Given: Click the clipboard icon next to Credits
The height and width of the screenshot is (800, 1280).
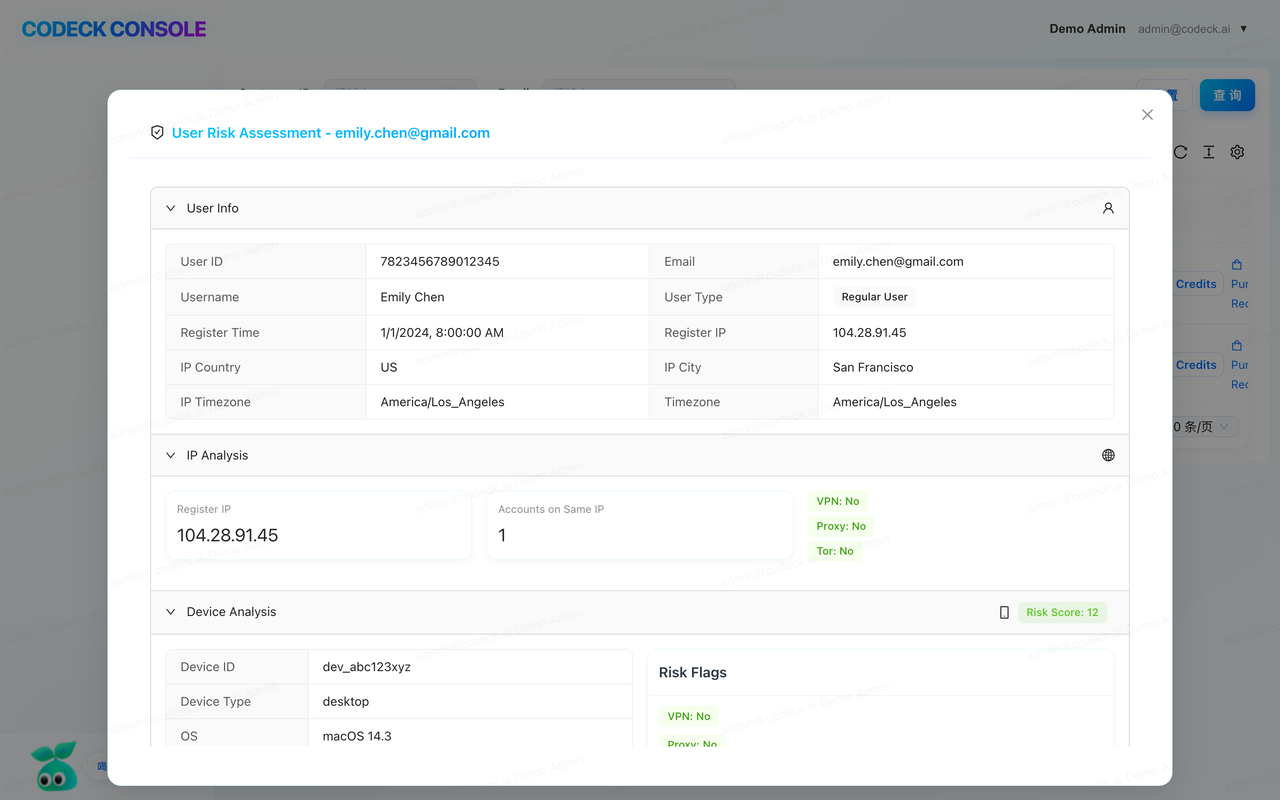Looking at the screenshot, I should (1237, 264).
